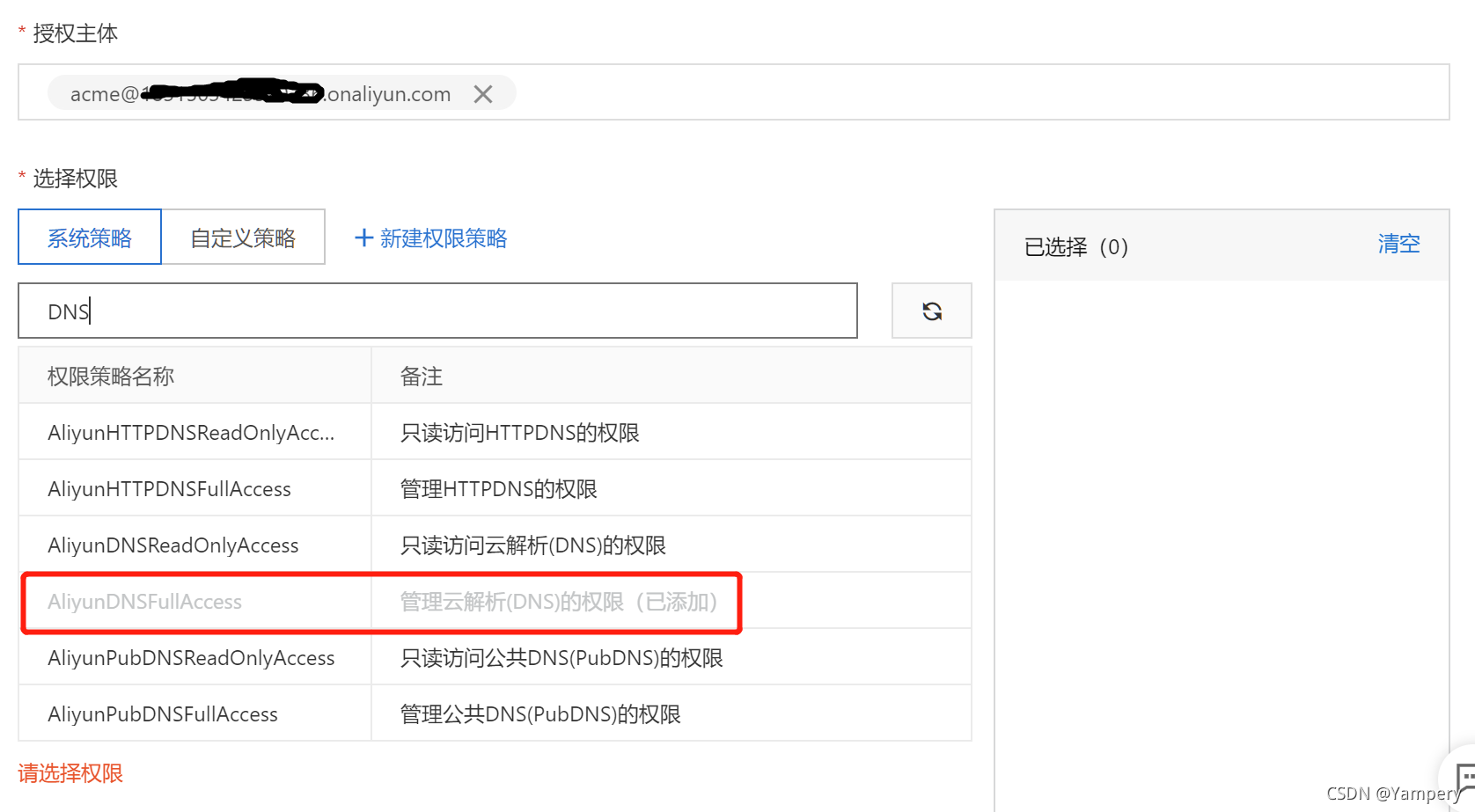Switch to the 自定义策略 tab
The image size is (1475, 812).
click(x=243, y=238)
